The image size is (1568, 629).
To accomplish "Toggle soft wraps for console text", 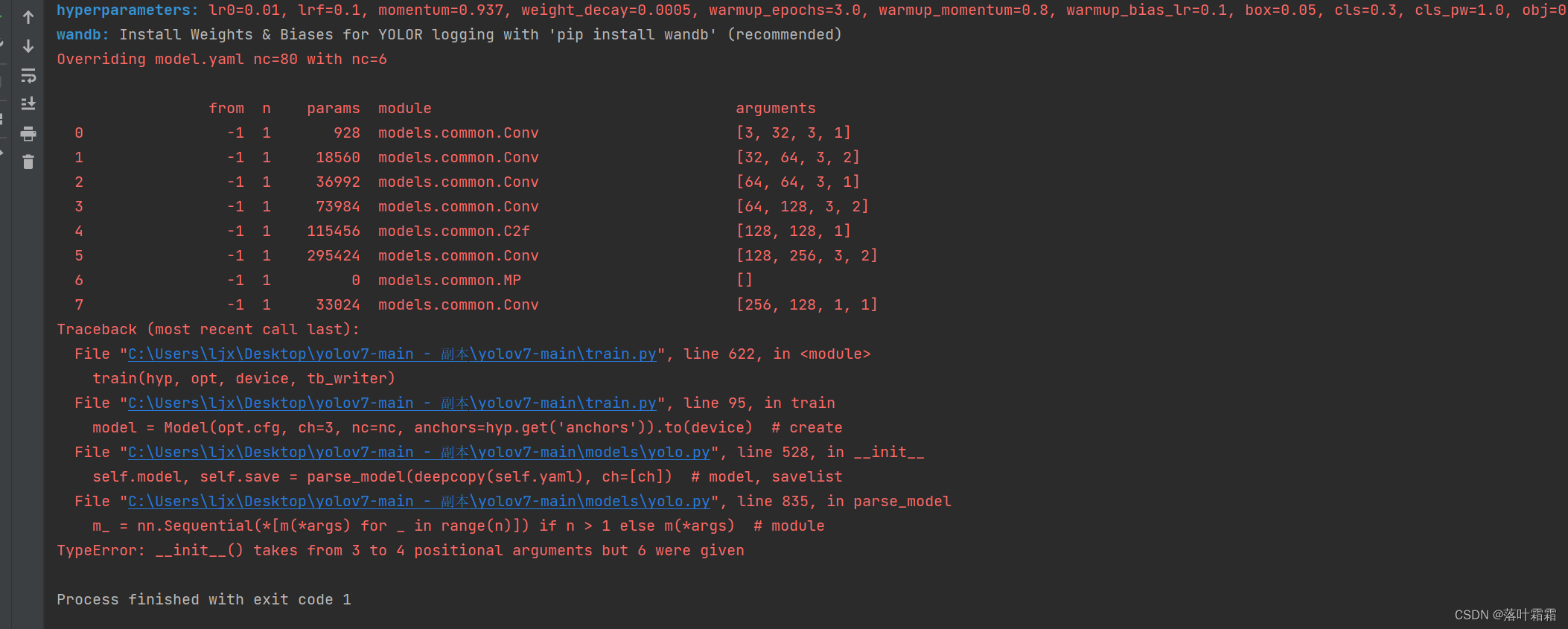I will coord(28,74).
